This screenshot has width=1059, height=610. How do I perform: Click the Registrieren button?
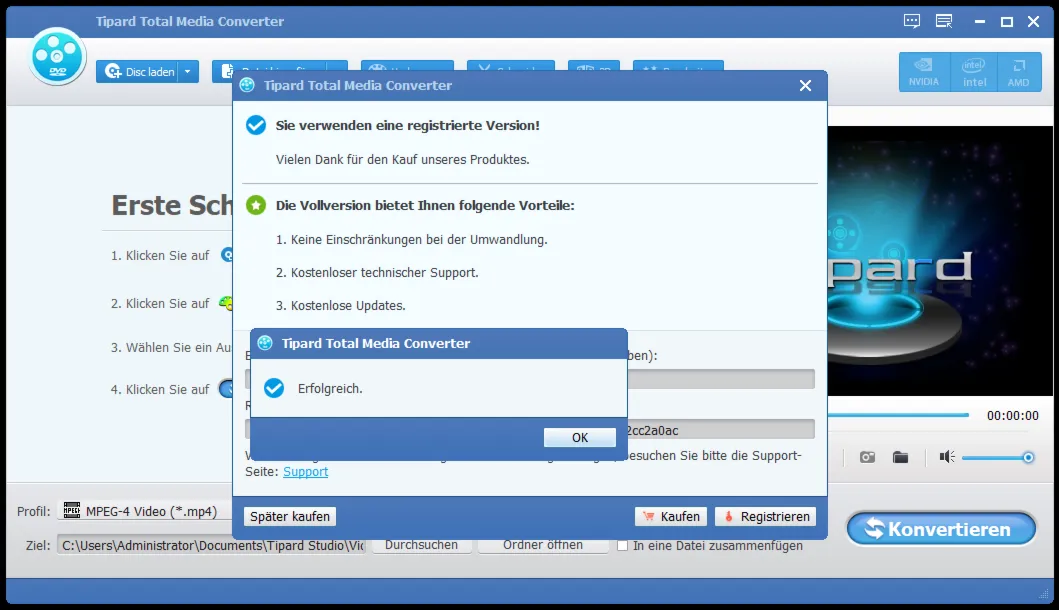tap(765, 516)
